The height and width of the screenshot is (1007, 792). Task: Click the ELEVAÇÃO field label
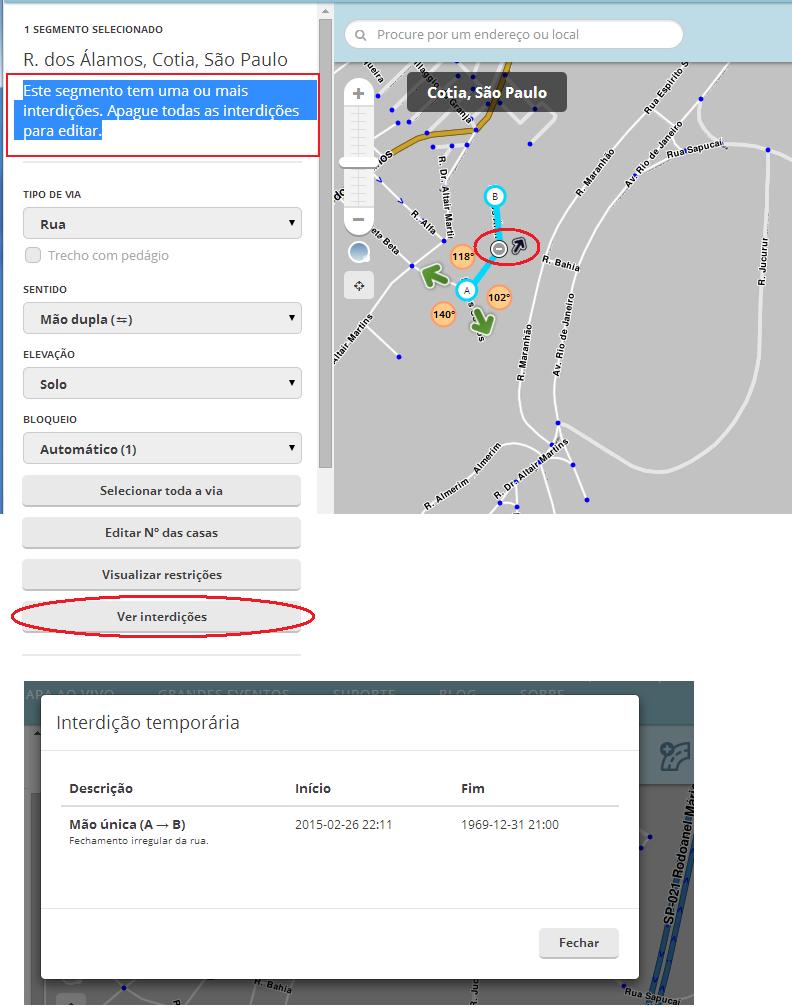point(49,355)
